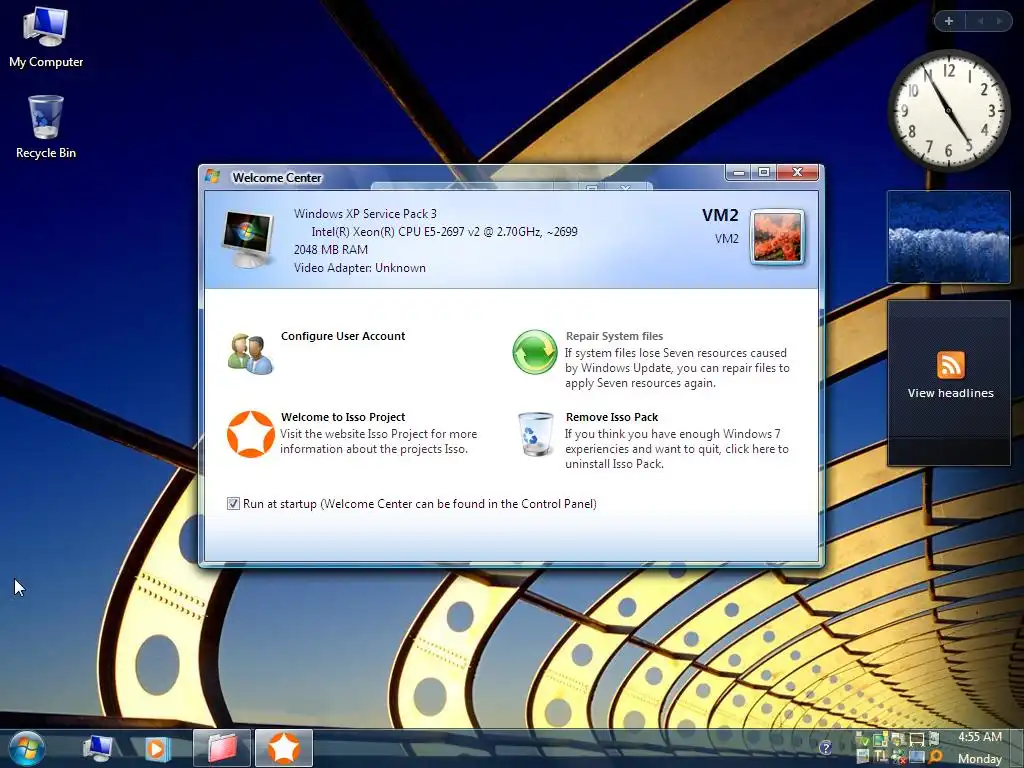
Task: Click the orange RSS feed icon
Action: click(x=950, y=364)
